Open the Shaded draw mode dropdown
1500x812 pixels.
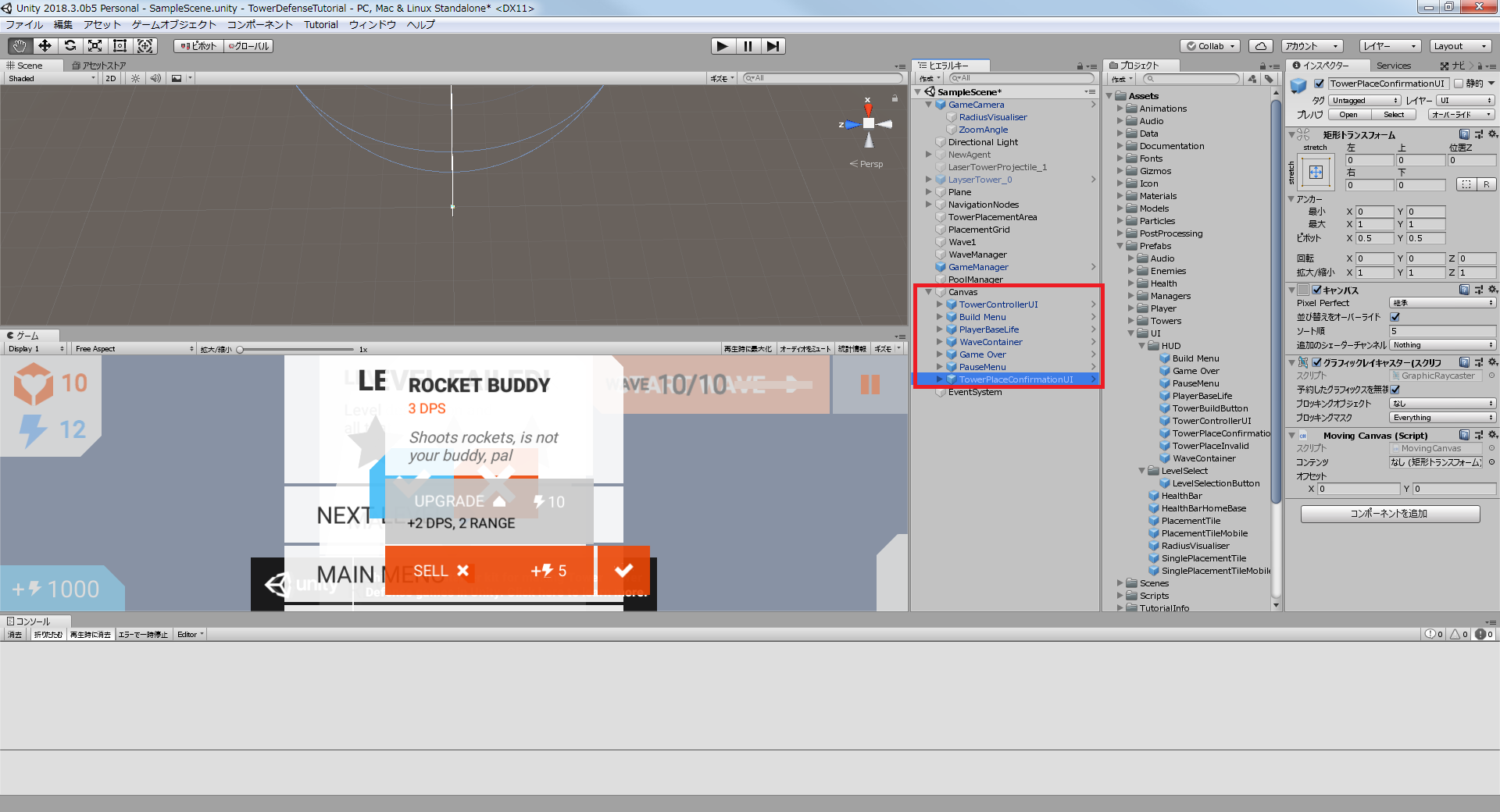pyautogui.click(x=52, y=78)
